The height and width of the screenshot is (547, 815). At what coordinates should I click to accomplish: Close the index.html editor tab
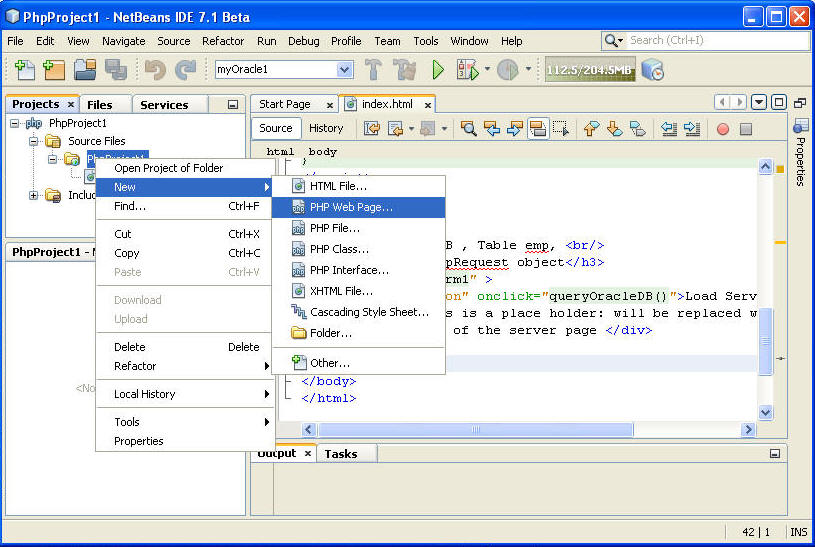tap(428, 105)
